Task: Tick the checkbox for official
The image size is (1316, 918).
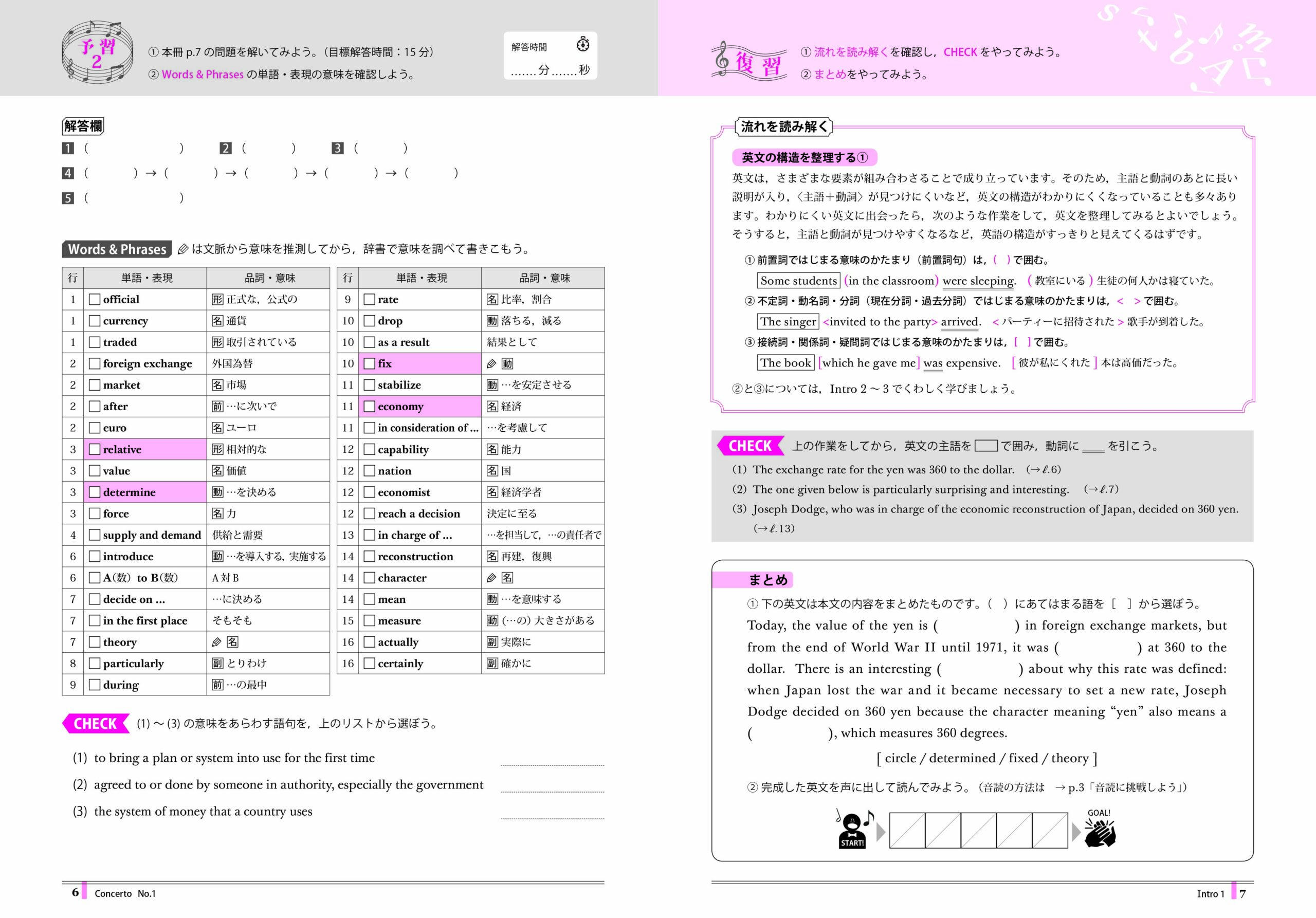Action: coord(95,299)
